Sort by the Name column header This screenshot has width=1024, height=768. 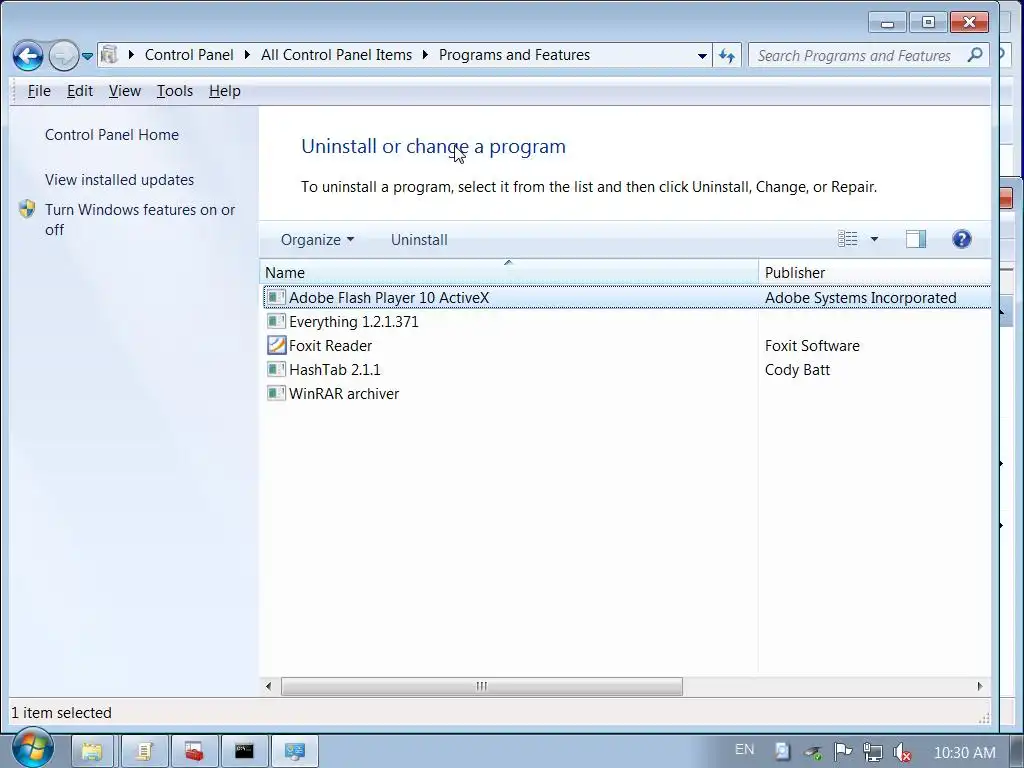509,272
